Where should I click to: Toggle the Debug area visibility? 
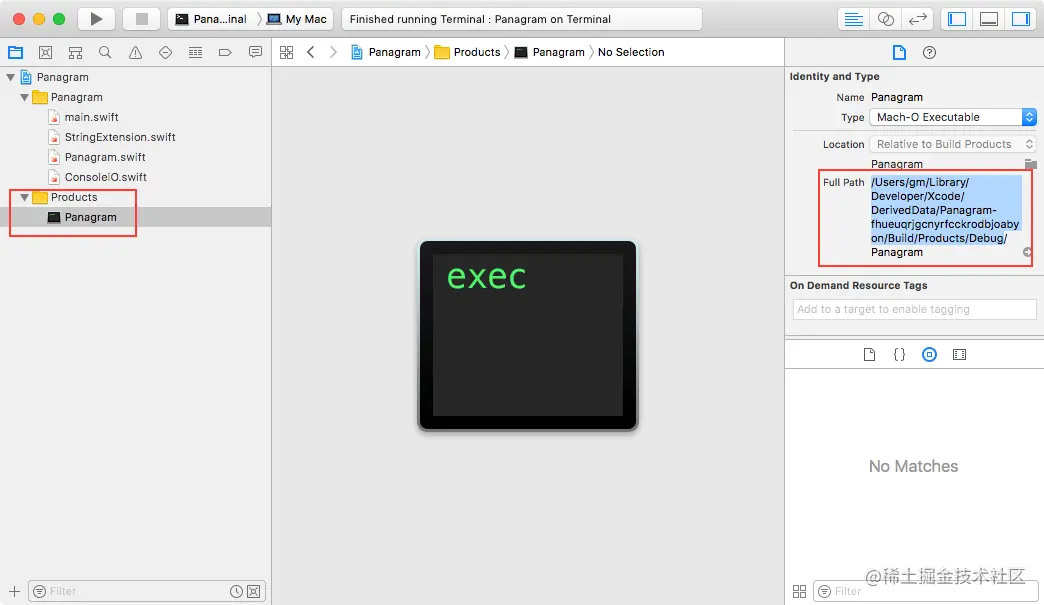click(x=989, y=19)
